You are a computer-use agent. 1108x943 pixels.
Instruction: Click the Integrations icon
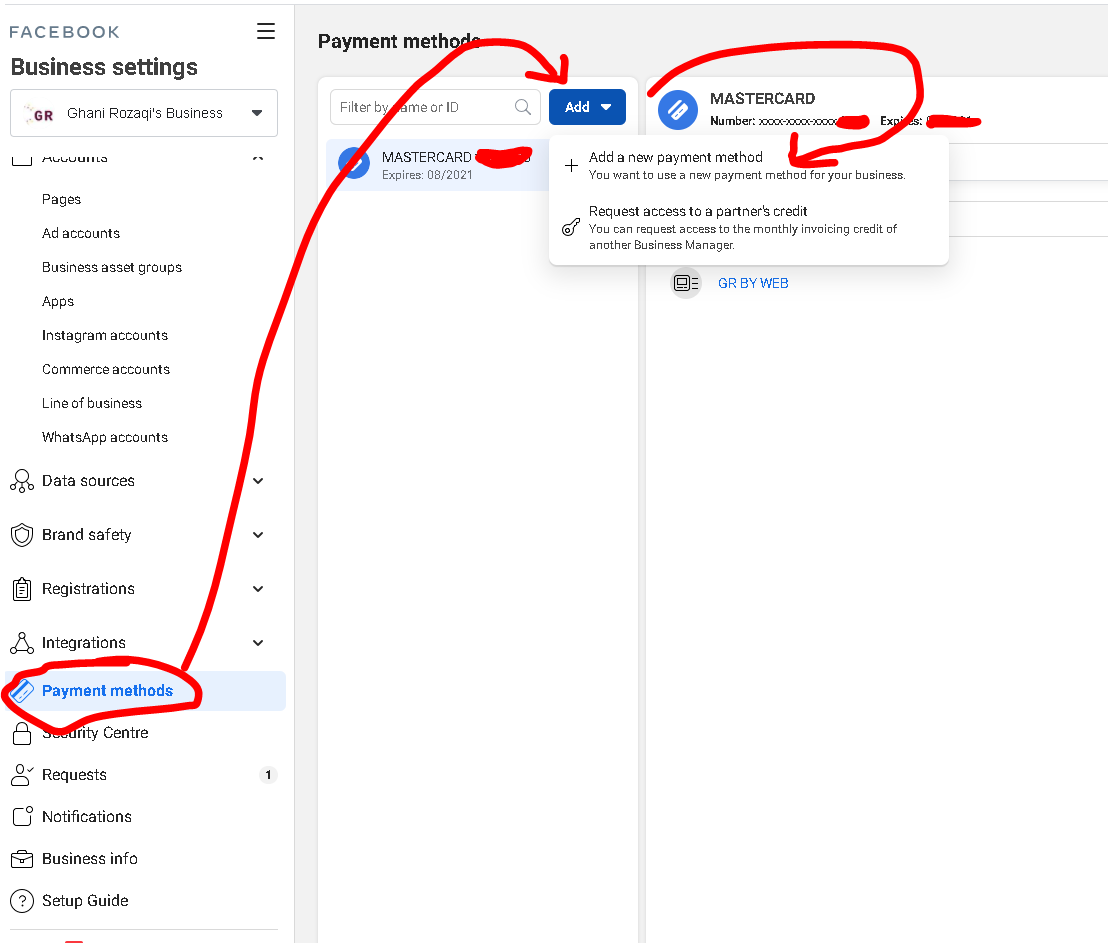[22, 643]
